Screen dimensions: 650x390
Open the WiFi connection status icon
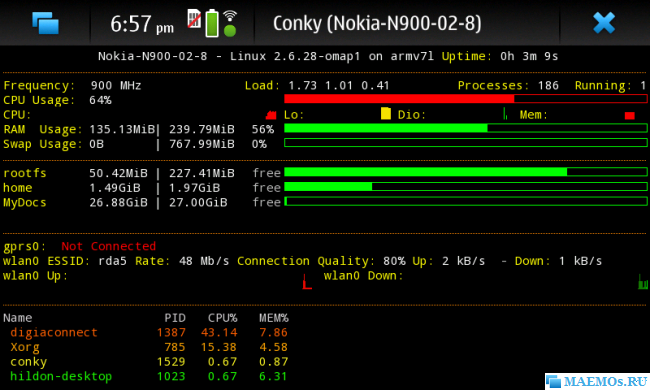(230, 23)
